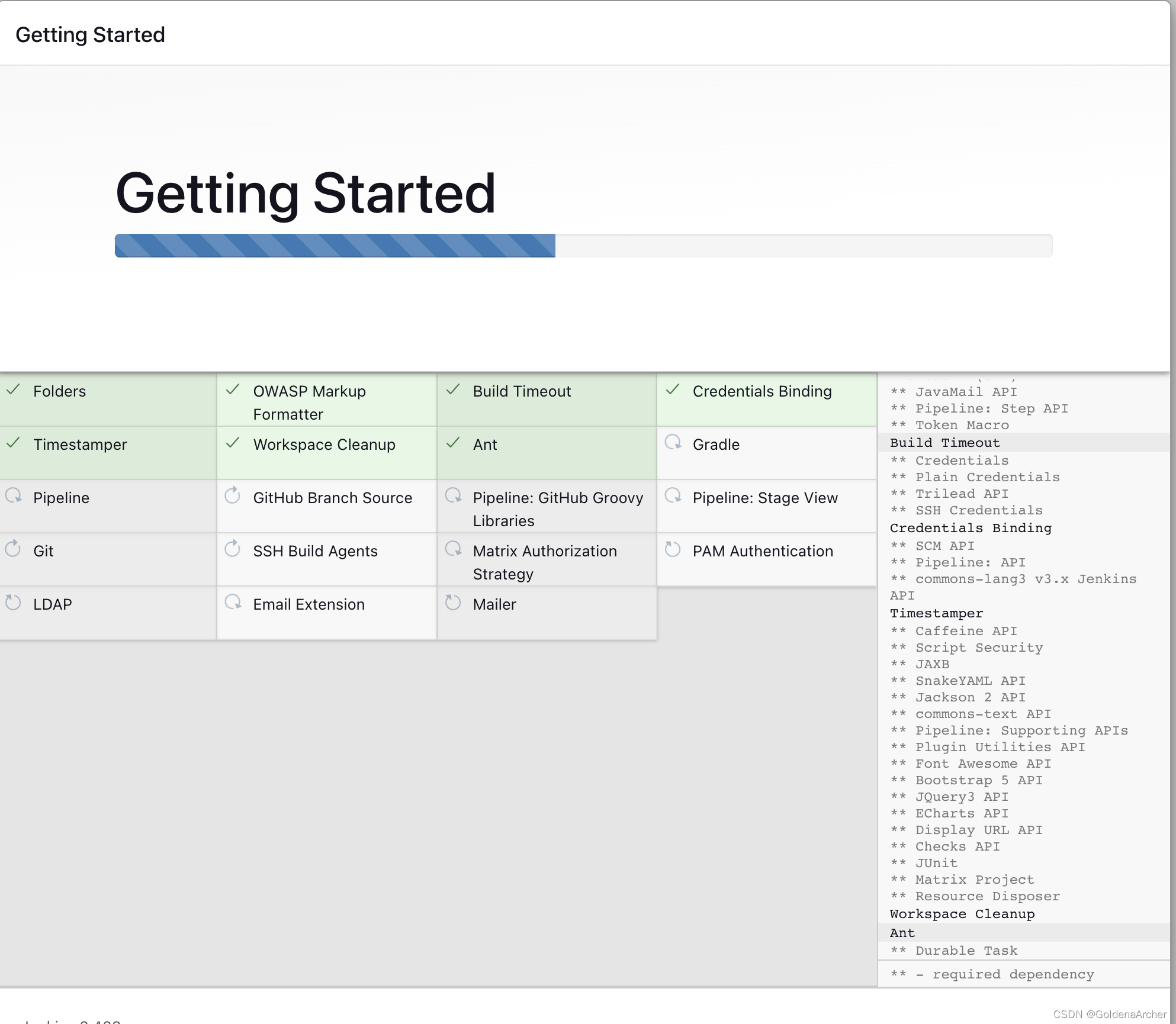Click the Bootstrap 5 API dependency line
Image resolution: width=1176 pixels, height=1024 pixels.
pyautogui.click(x=966, y=780)
